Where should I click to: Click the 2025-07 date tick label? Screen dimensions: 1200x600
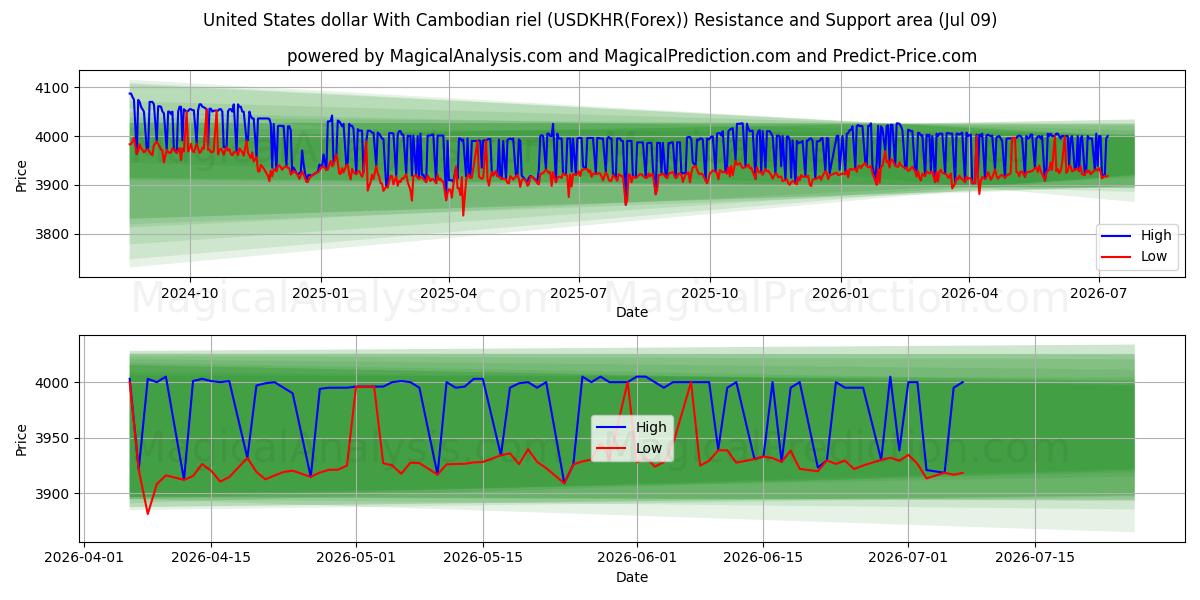(x=579, y=293)
